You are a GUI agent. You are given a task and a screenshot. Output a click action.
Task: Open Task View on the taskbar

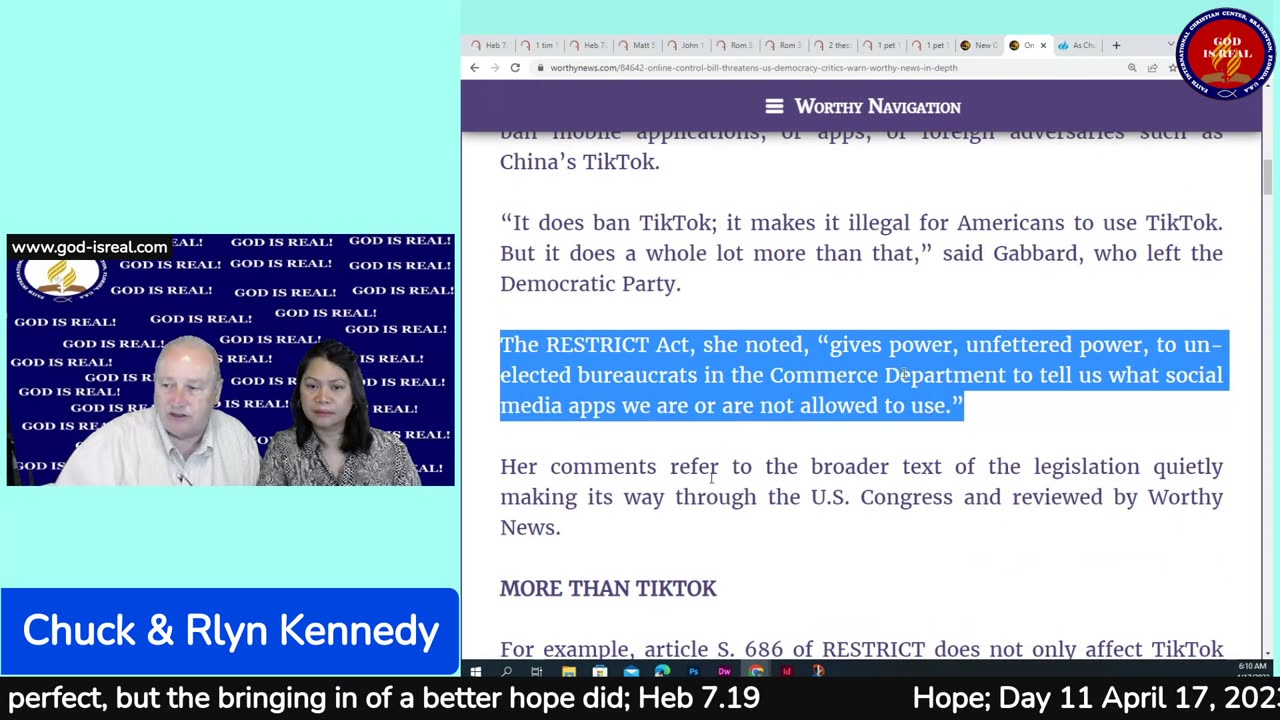[x=537, y=671]
